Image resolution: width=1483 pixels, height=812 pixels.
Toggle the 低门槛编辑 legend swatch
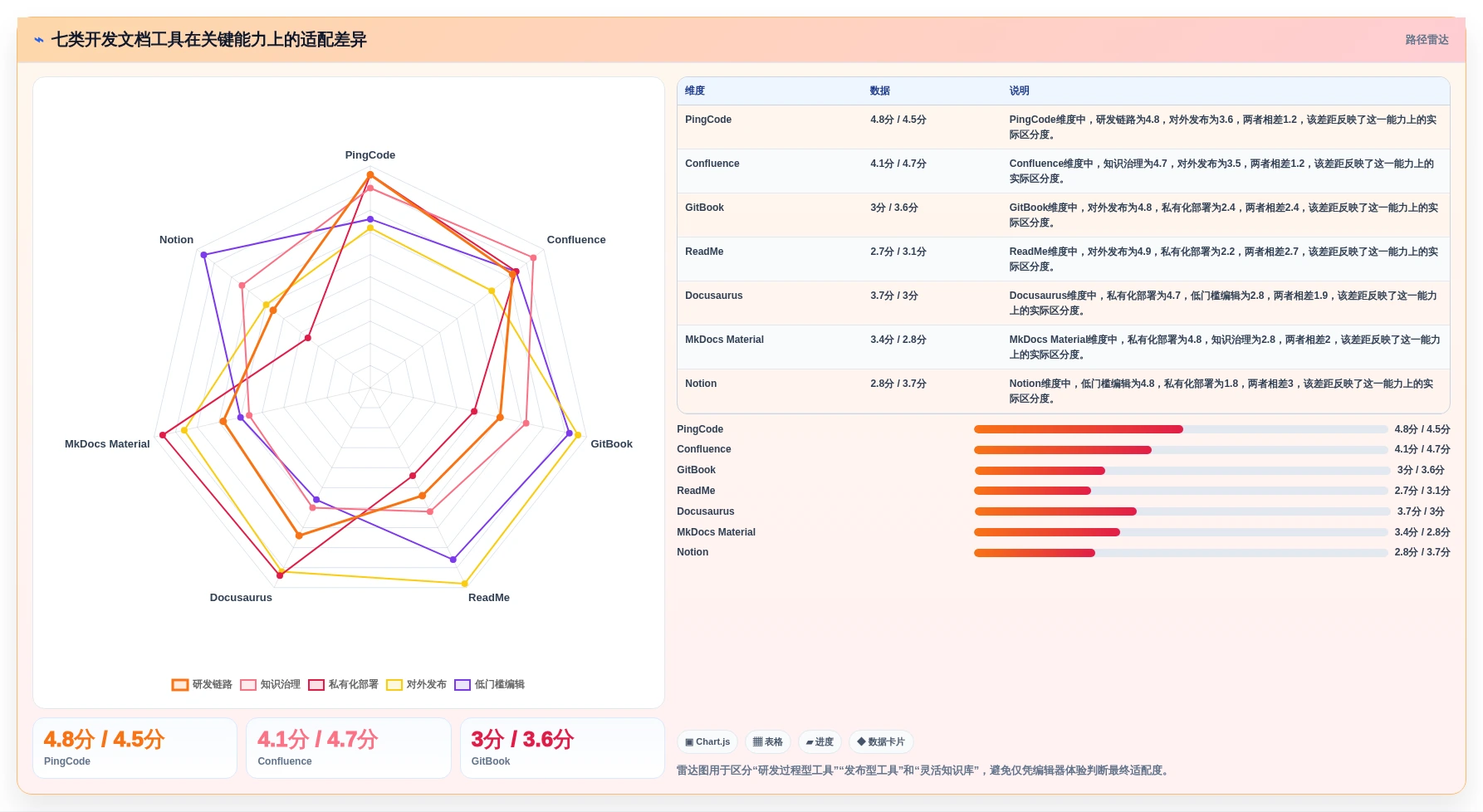463,685
